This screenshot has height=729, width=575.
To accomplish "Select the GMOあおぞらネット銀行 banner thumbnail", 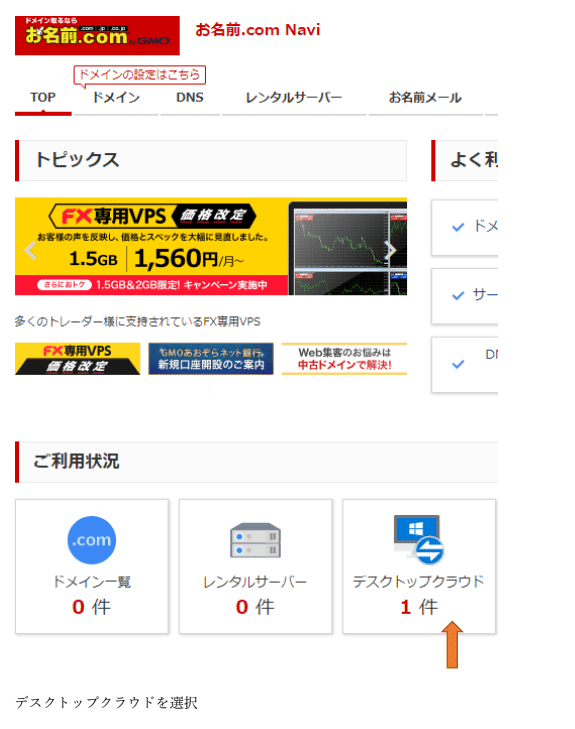I will (x=211, y=358).
